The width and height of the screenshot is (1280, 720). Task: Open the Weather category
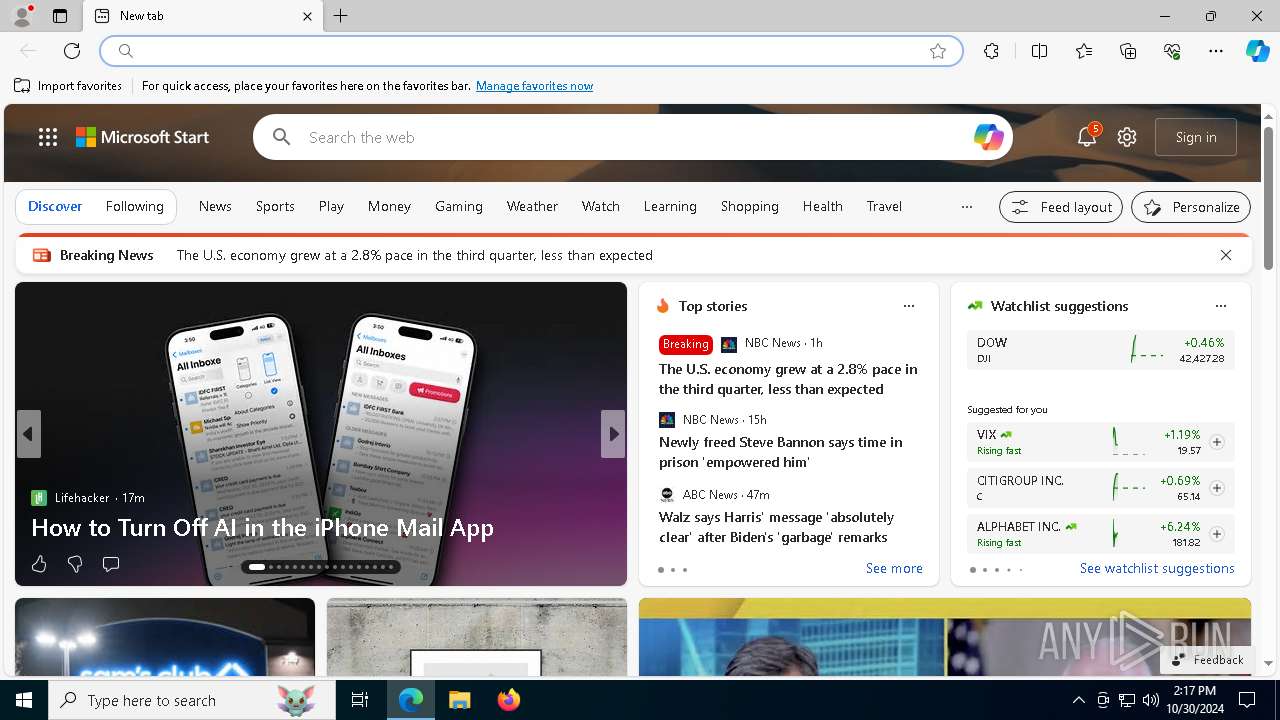532,206
